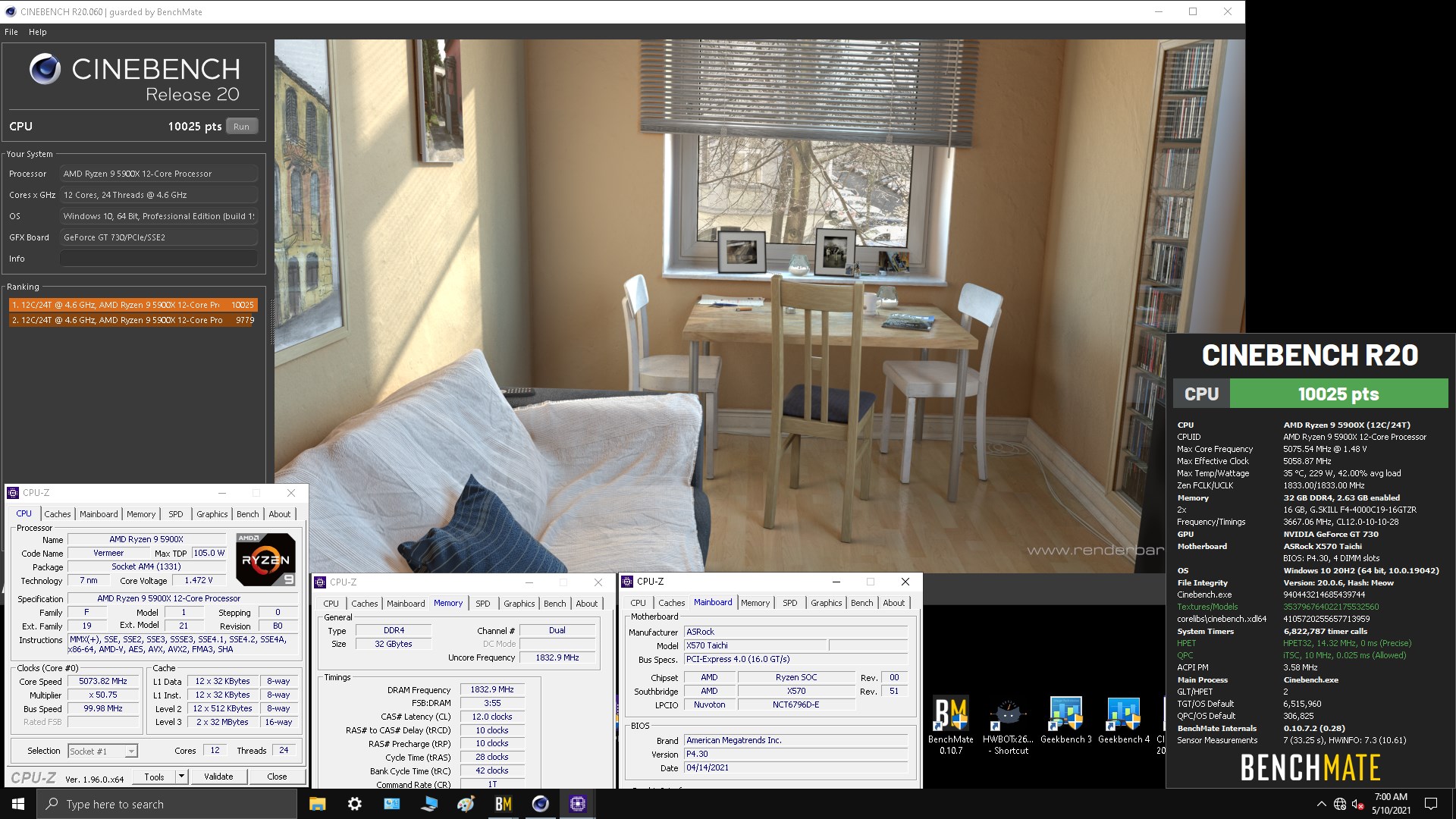Image resolution: width=1456 pixels, height=819 pixels.
Task: Click the CPU-Z title bar icon of the Mainboard window
Action: 627,582
